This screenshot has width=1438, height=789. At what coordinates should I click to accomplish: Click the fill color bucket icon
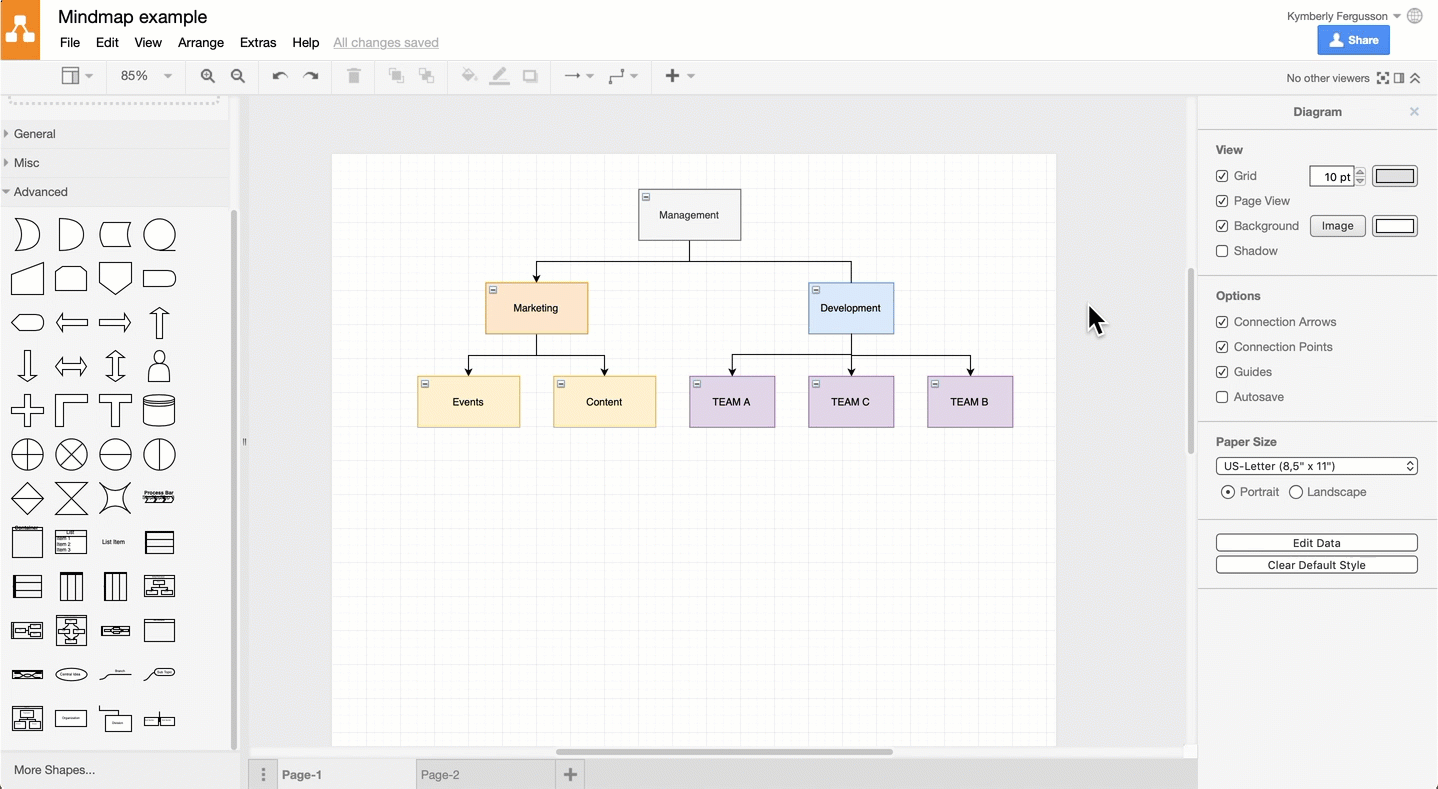(x=469, y=76)
